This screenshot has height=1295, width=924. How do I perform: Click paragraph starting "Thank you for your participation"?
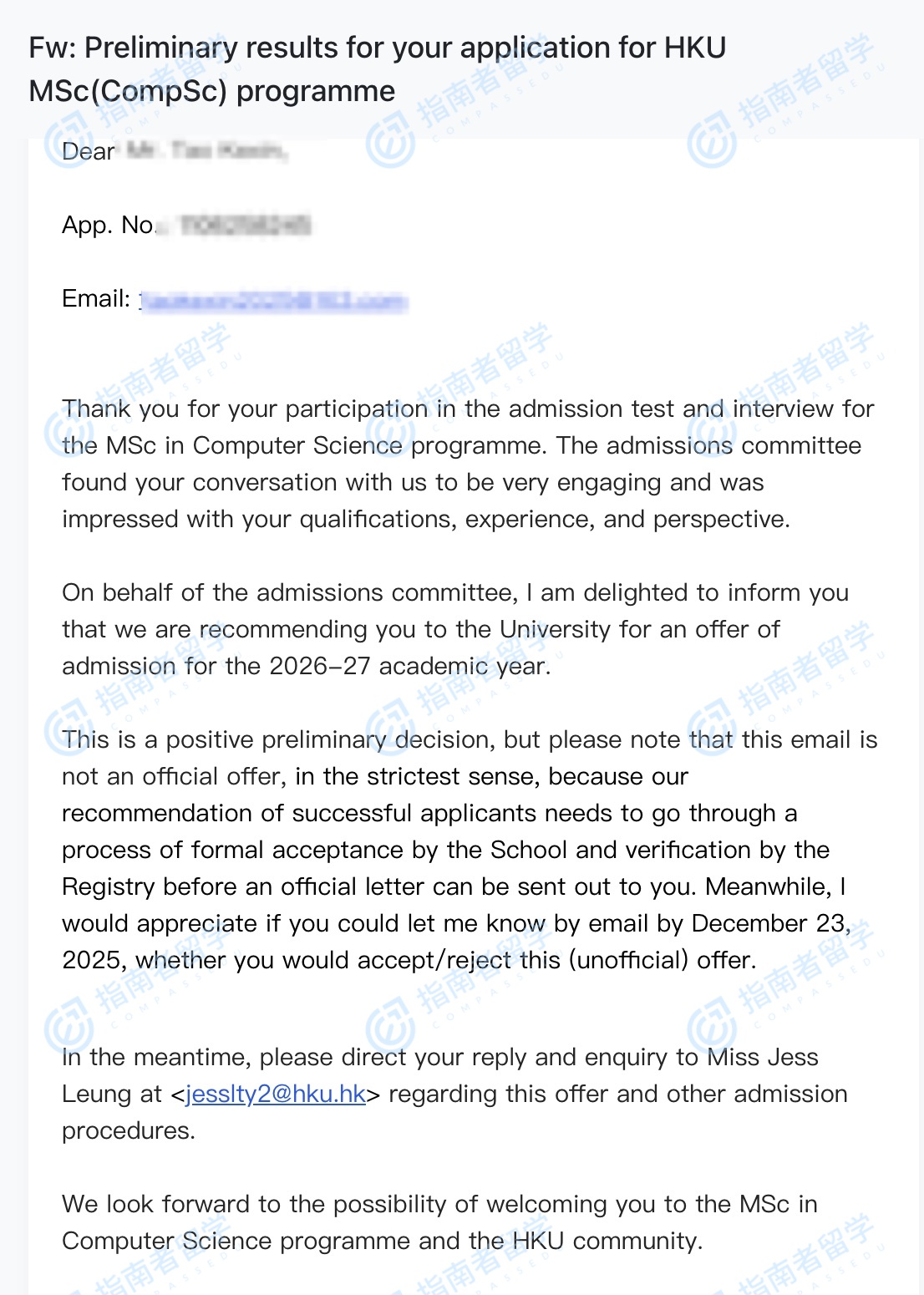[468, 464]
